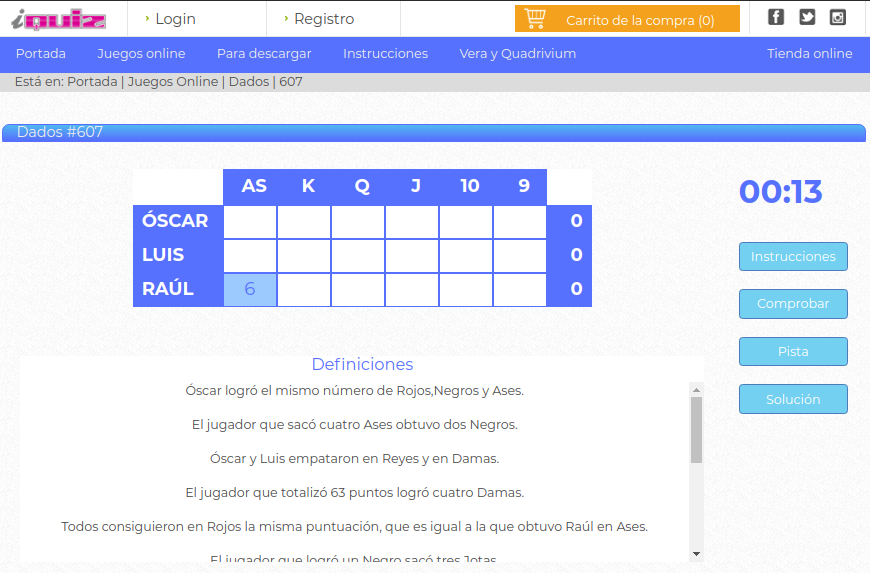Open Vera y Quadrivium menu
This screenshot has height=573, width=870.
point(518,54)
